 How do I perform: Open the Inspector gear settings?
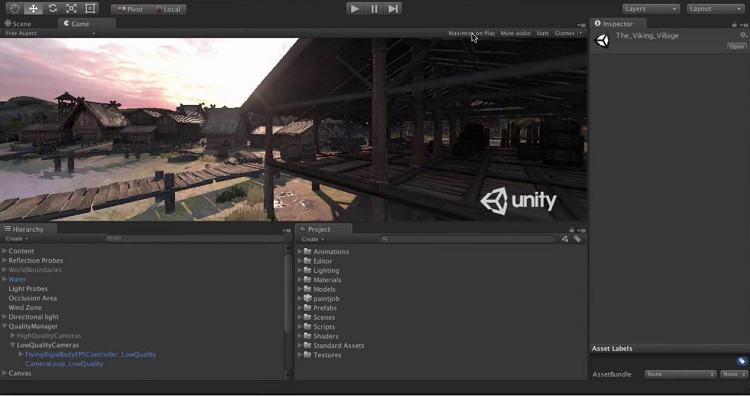743,35
